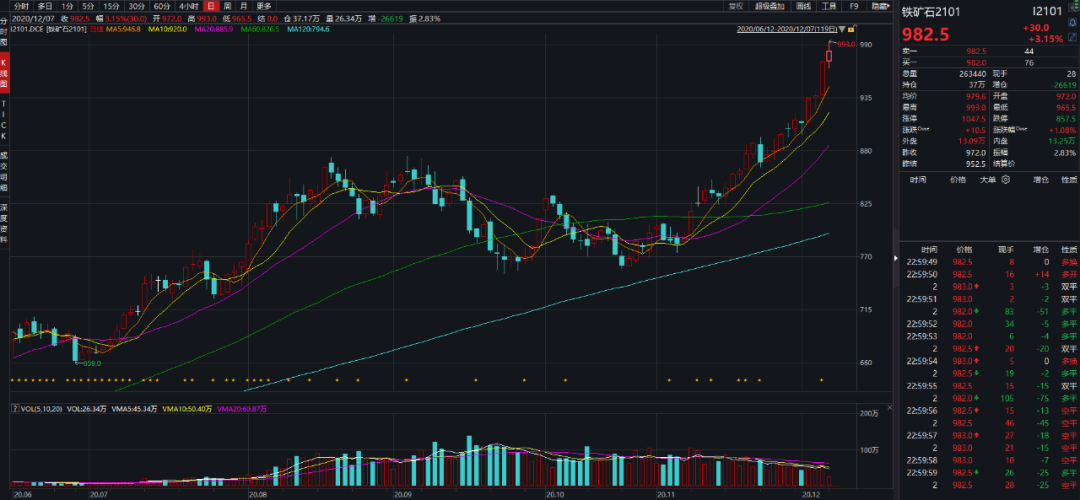Click the 买一 bid price 982.0

977,63
